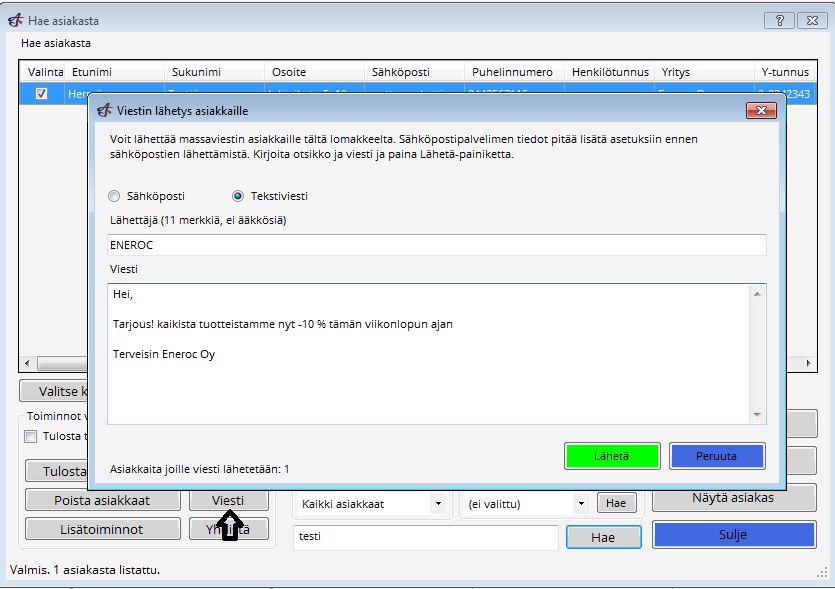Click the search field containing testi
This screenshot has height=589, width=835.
pos(425,537)
